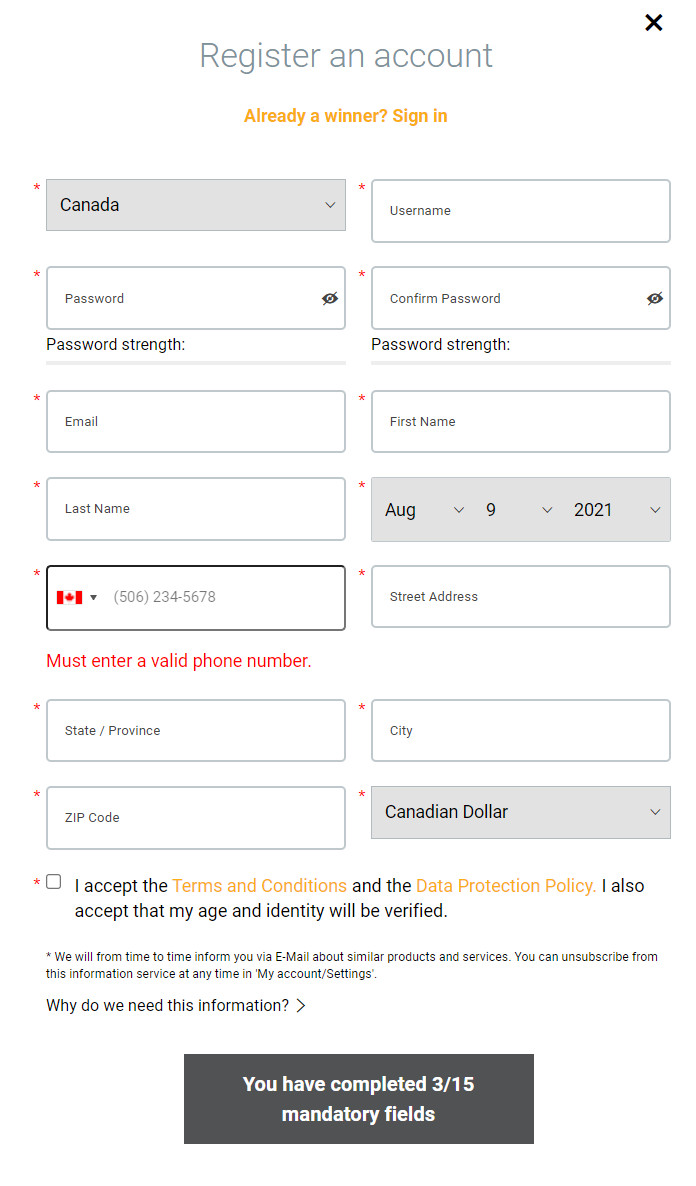Click into the Email input field
Viewport: 696px width, 1186px height.
[x=196, y=422]
